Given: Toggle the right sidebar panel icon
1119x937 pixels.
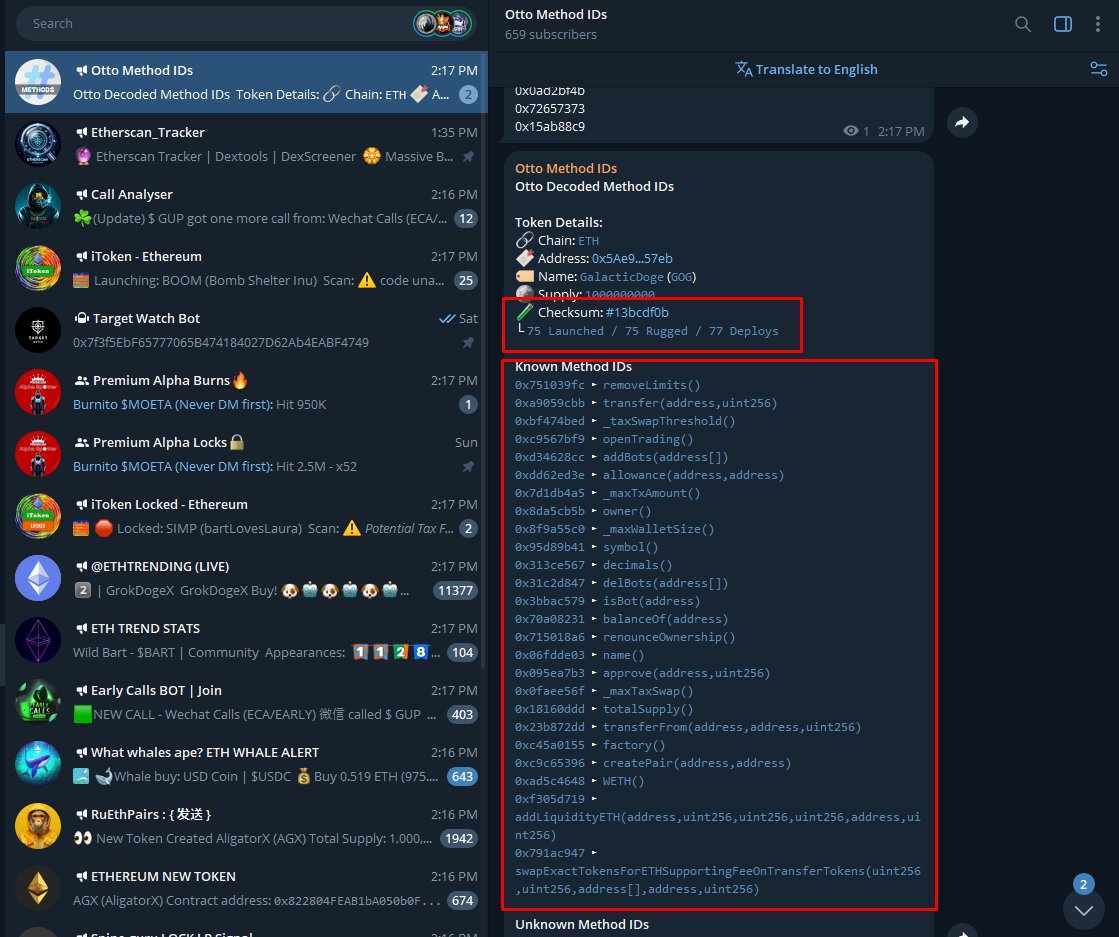Looking at the screenshot, I should [x=1063, y=24].
